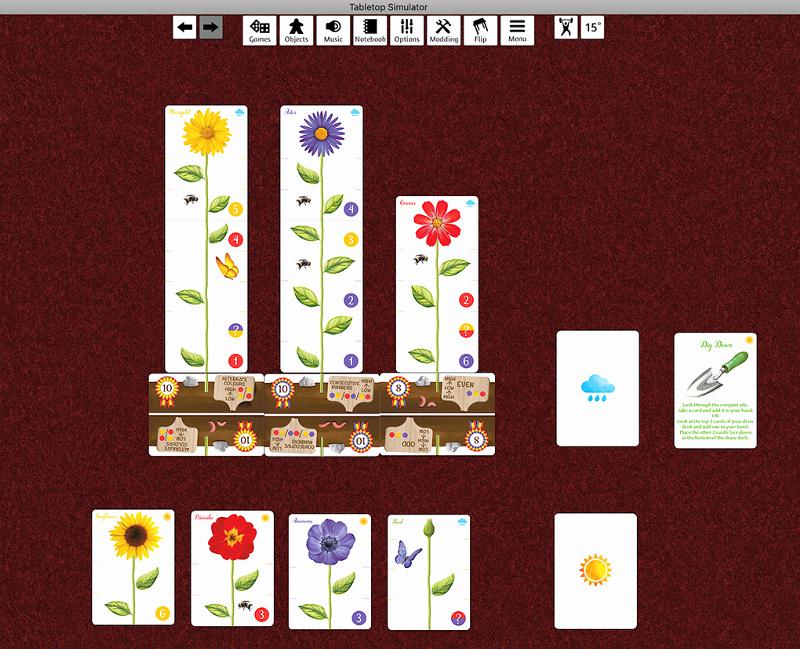
Task: Click the Consecutive Numbers soil card
Action: coord(322,393)
